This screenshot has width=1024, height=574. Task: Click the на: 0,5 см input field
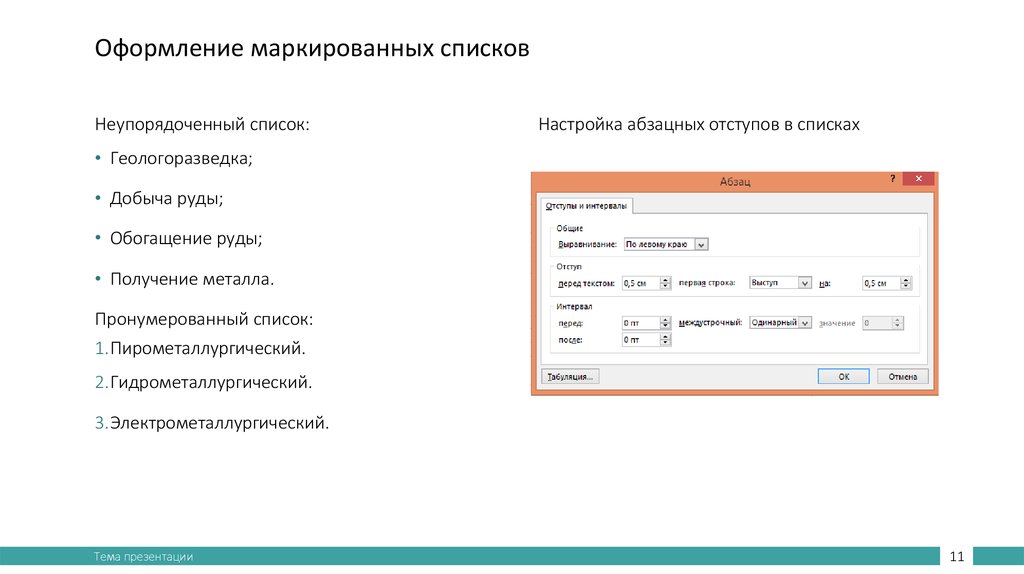(x=881, y=283)
